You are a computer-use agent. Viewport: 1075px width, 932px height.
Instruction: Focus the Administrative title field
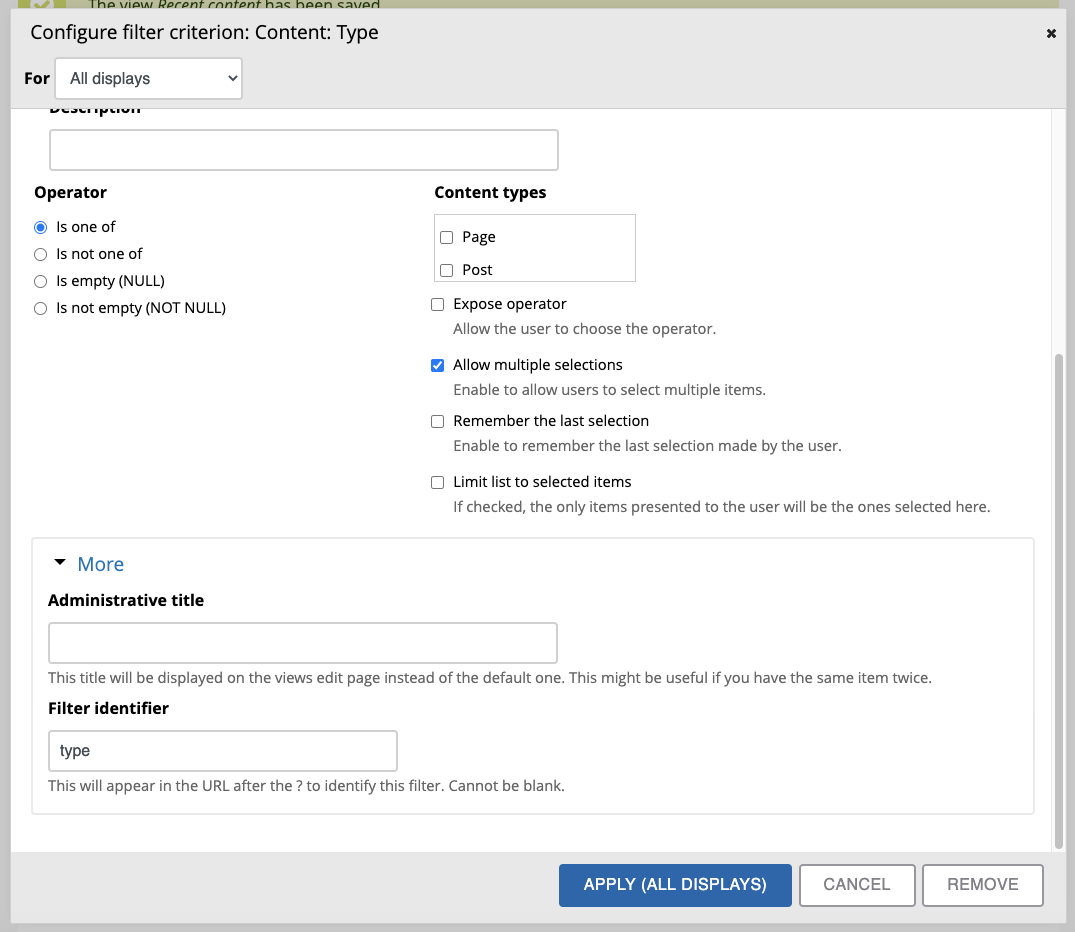pyautogui.click(x=302, y=643)
